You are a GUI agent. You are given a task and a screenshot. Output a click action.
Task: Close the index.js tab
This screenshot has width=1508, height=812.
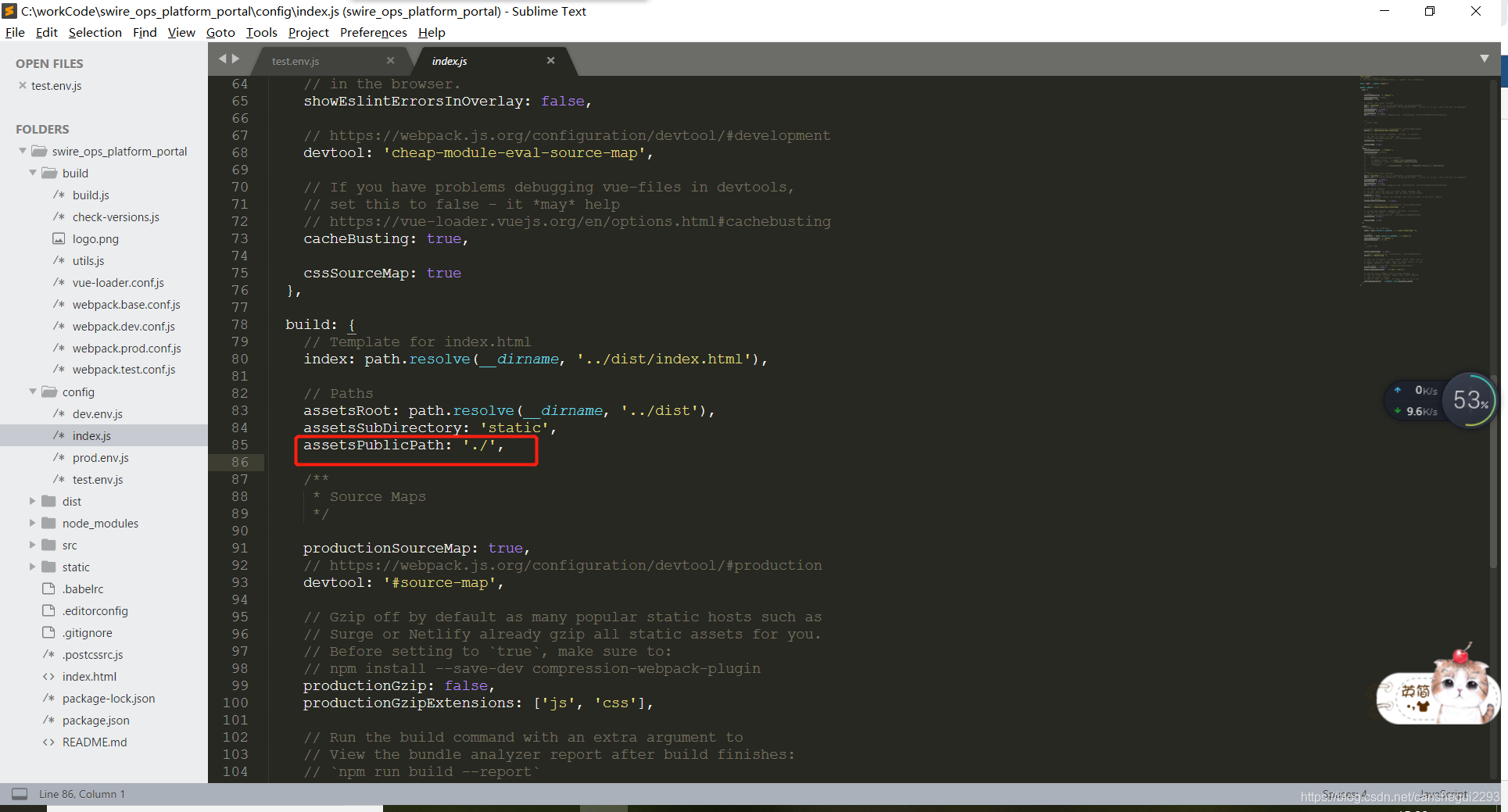click(550, 60)
